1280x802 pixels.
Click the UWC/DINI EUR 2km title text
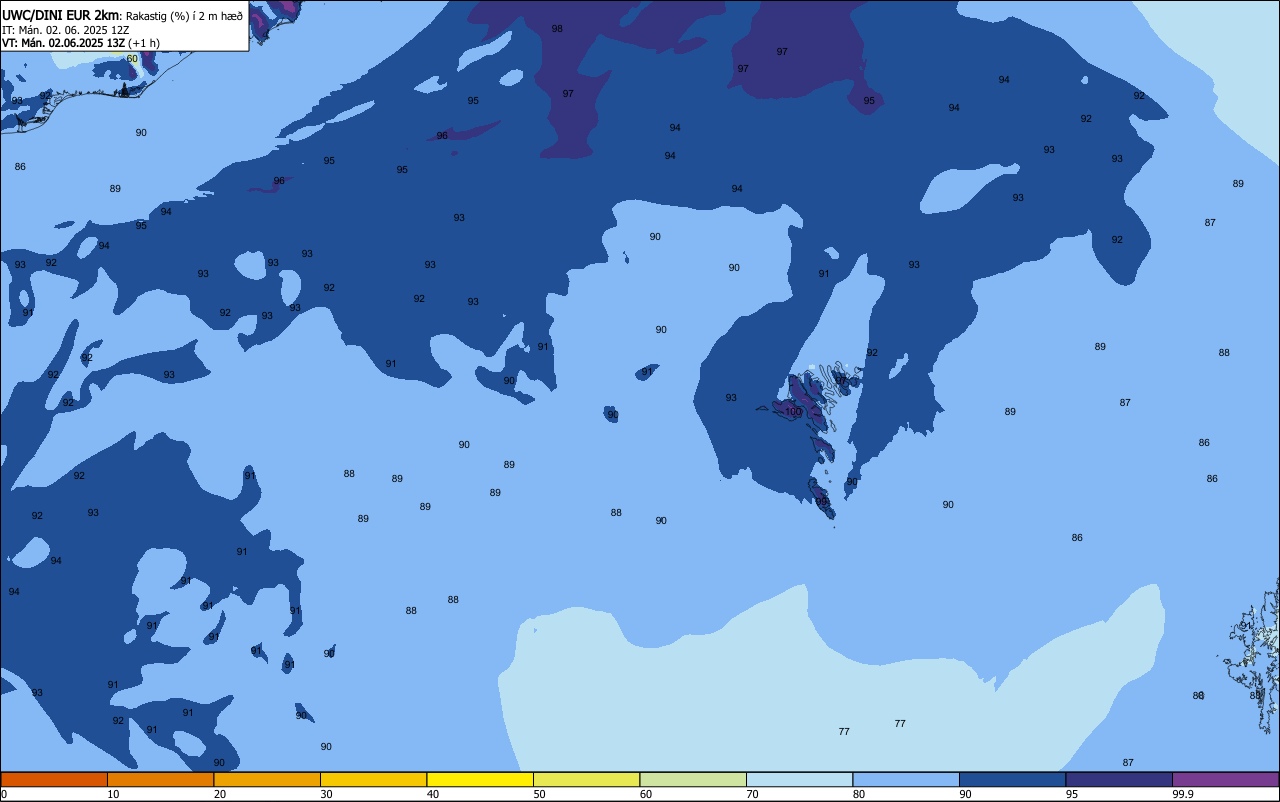(x=61, y=15)
